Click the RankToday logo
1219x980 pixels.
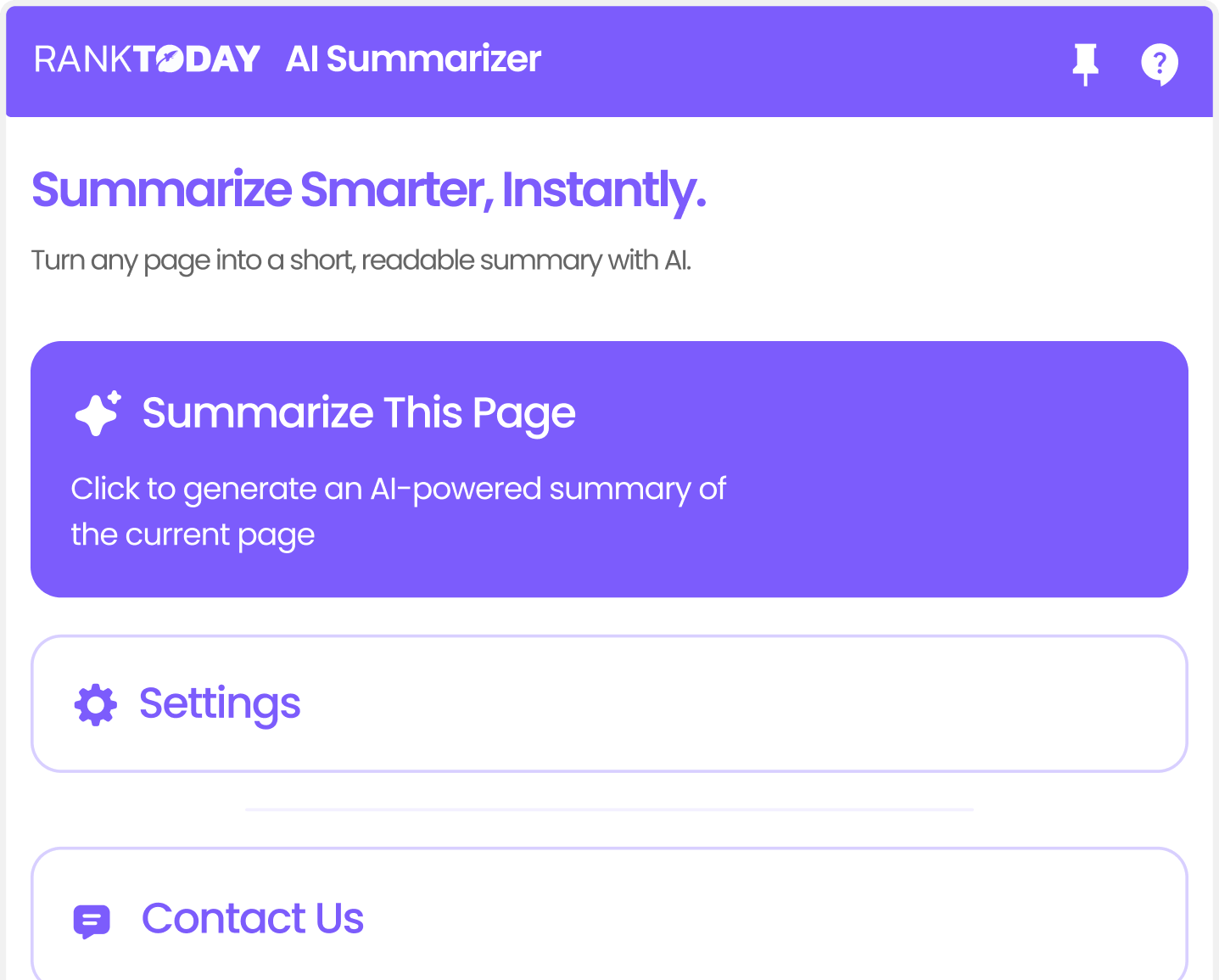147,59
